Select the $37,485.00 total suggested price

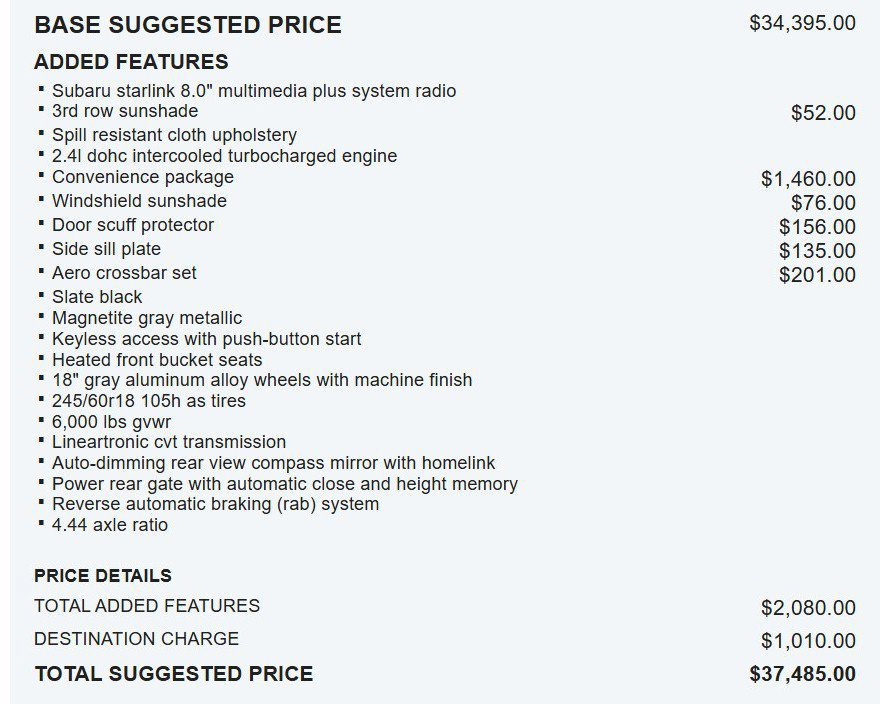802,674
